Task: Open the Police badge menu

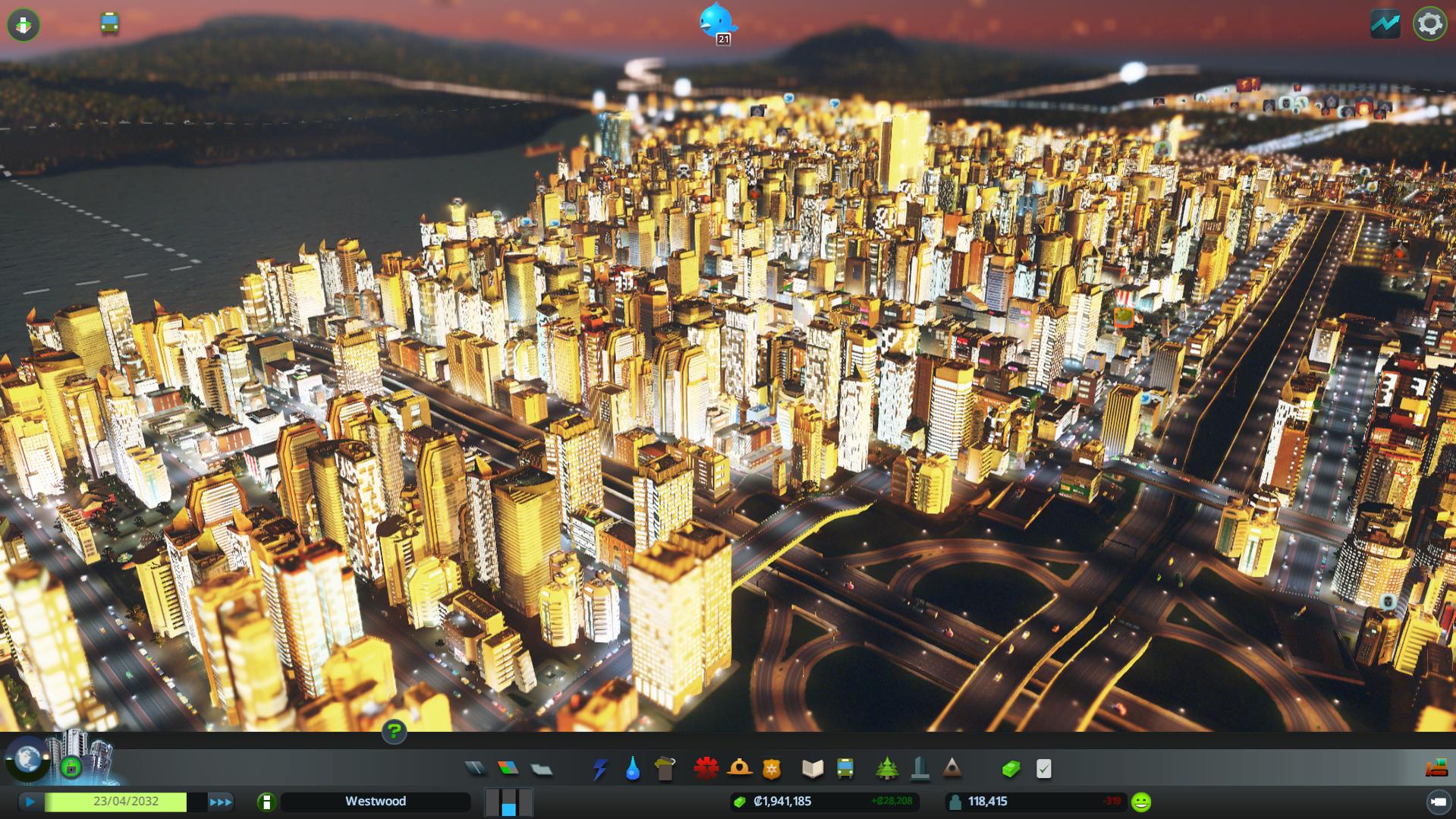Action: [x=772, y=769]
